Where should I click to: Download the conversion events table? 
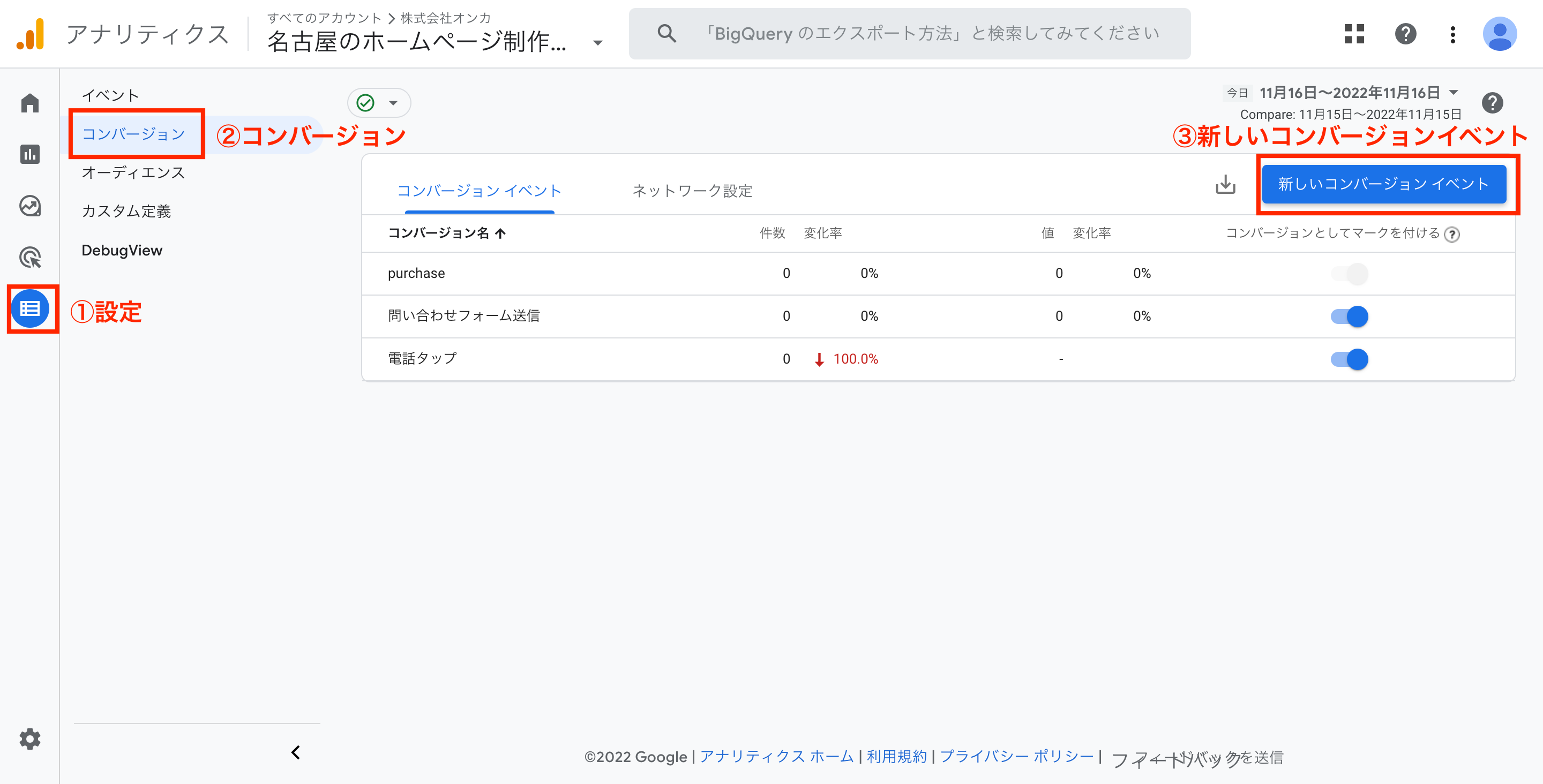tap(1225, 184)
